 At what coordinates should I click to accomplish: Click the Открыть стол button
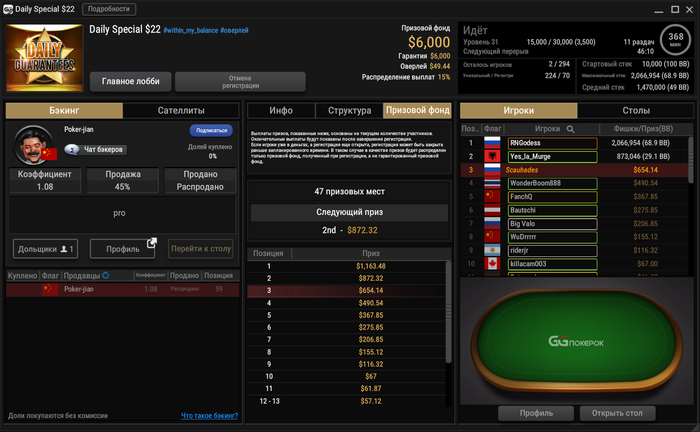(617, 413)
